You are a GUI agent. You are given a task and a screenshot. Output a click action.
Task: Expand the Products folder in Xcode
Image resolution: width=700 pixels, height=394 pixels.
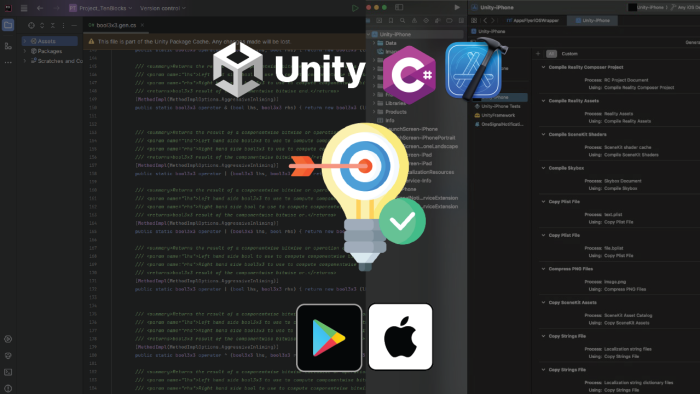pos(374,112)
